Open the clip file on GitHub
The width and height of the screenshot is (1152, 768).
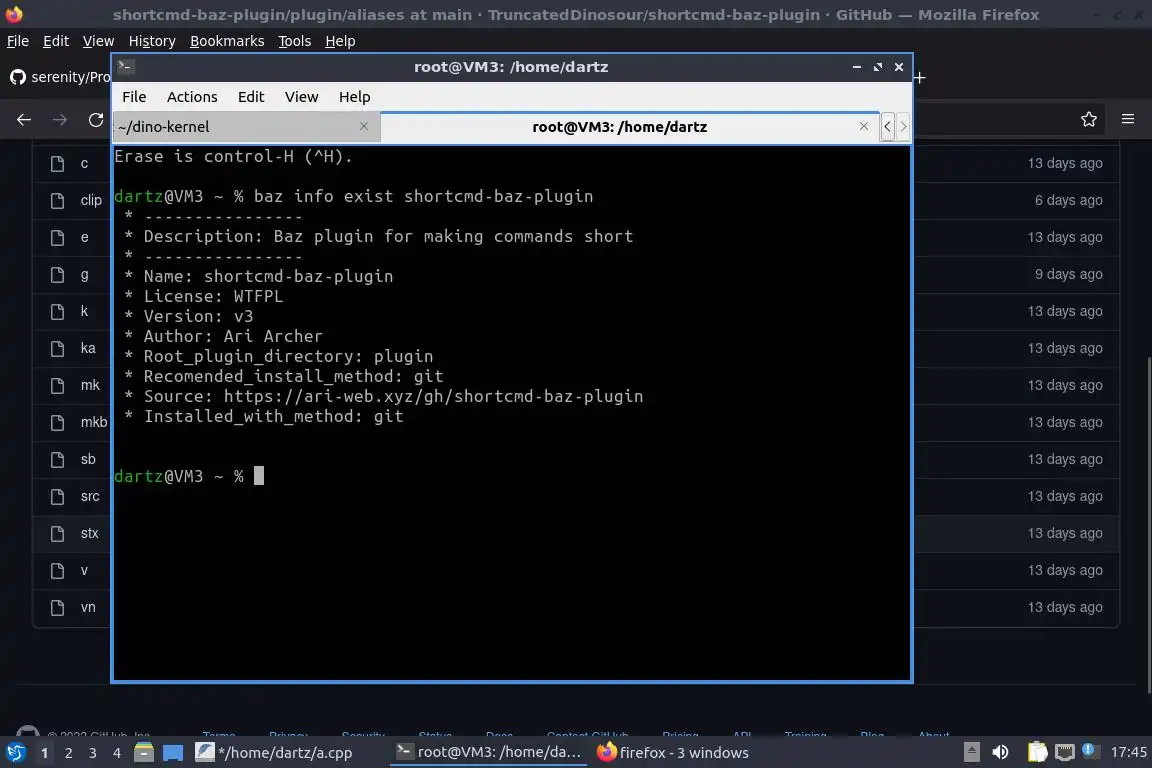[x=91, y=200]
